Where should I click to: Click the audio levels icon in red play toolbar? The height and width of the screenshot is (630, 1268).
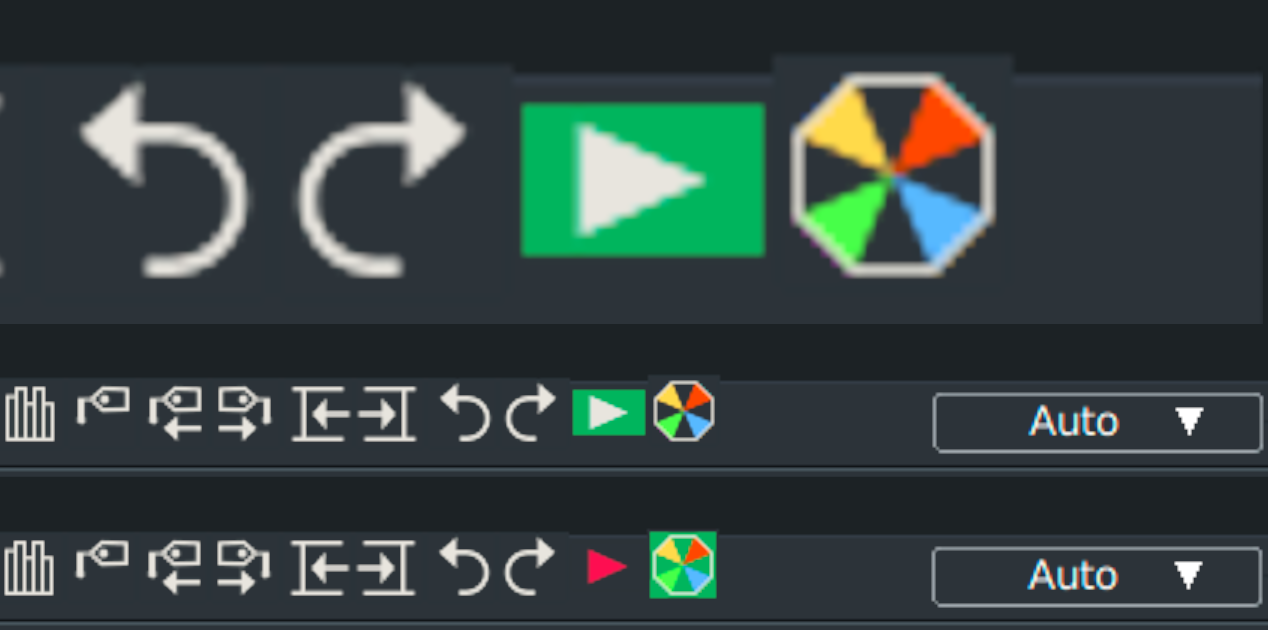pyautogui.click(x=29, y=568)
